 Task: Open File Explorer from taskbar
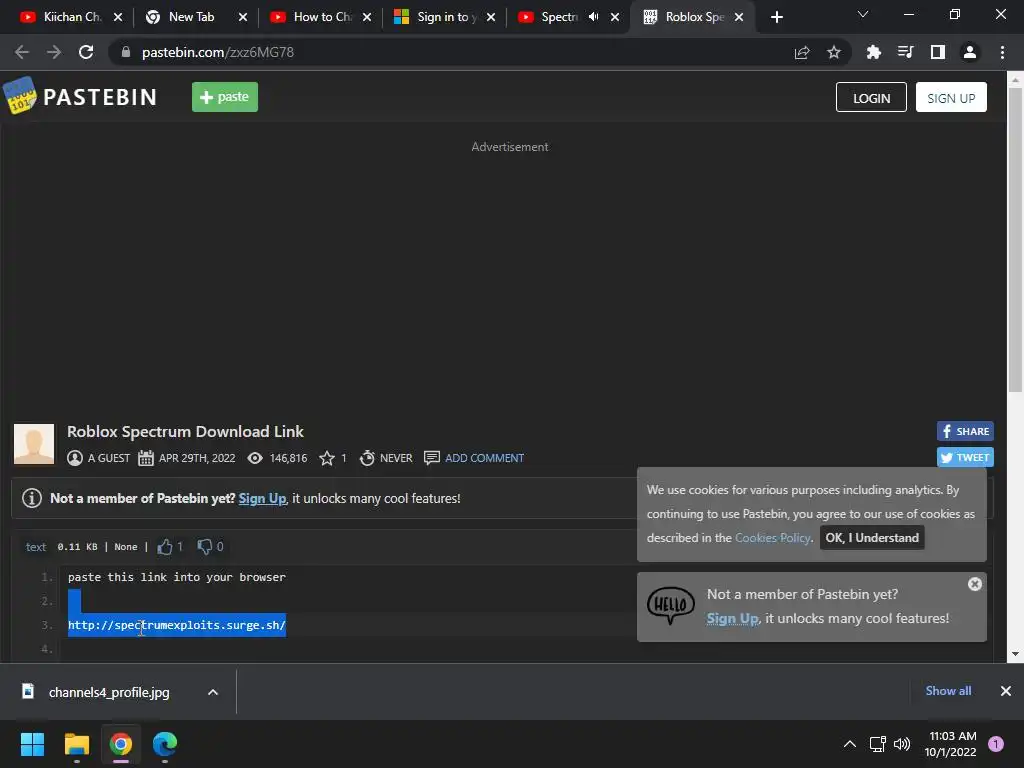coord(76,744)
